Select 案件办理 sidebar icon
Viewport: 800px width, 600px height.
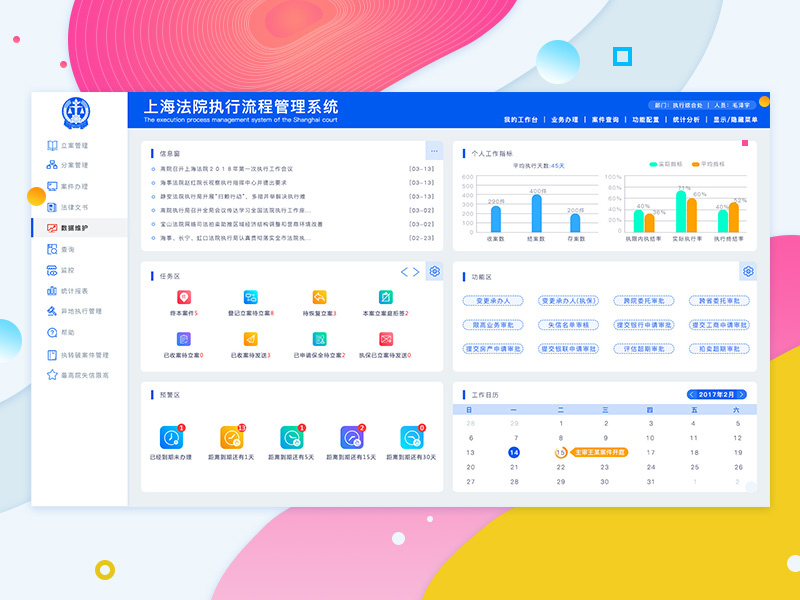[x=52, y=186]
